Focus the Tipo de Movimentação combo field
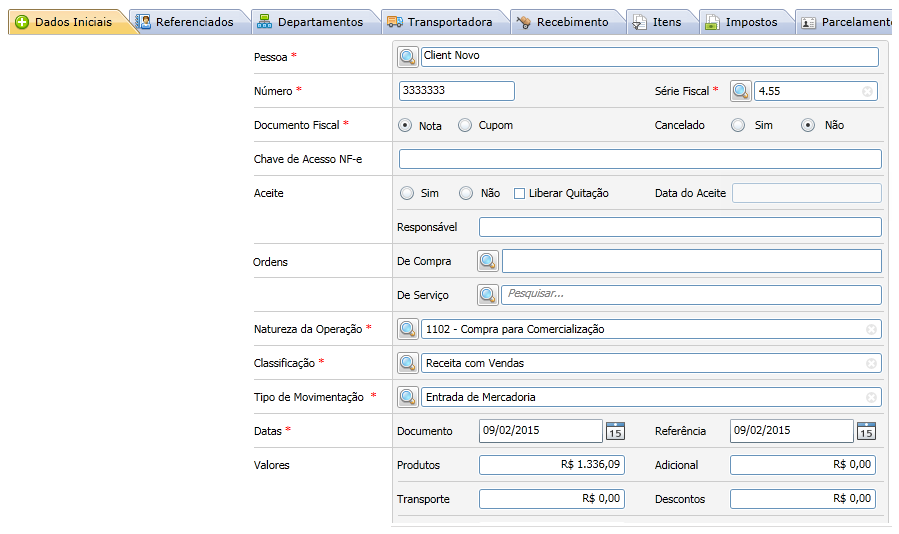Image resolution: width=899 pixels, height=534 pixels. (x=651, y=397)
